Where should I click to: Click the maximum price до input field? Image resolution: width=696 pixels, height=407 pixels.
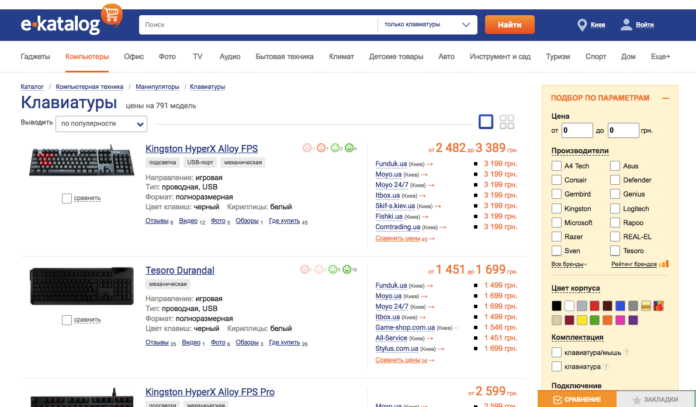click(623, 130)
